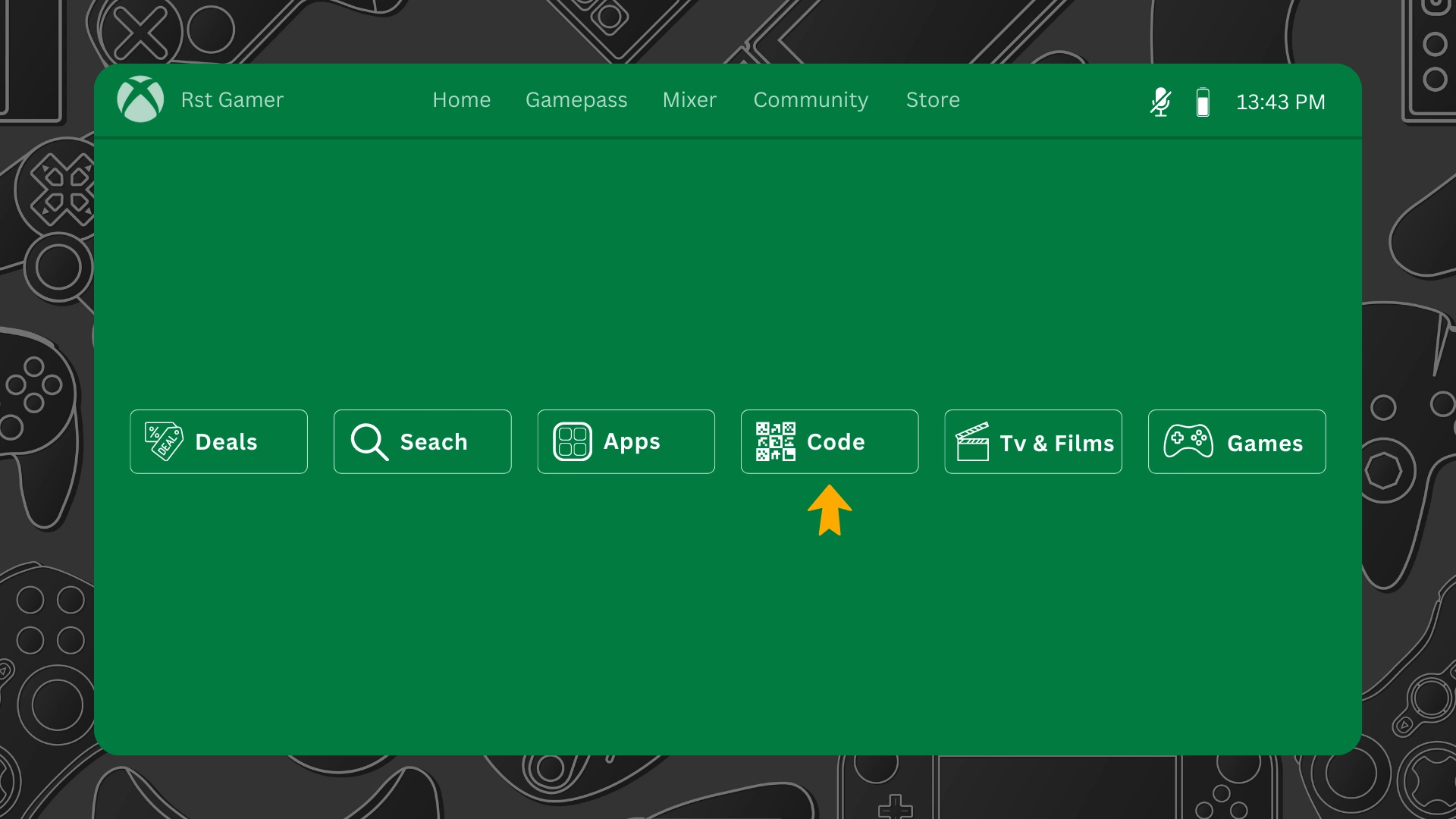Click the clapperboard icon
Screen dimensions: 1456x819
972,441
